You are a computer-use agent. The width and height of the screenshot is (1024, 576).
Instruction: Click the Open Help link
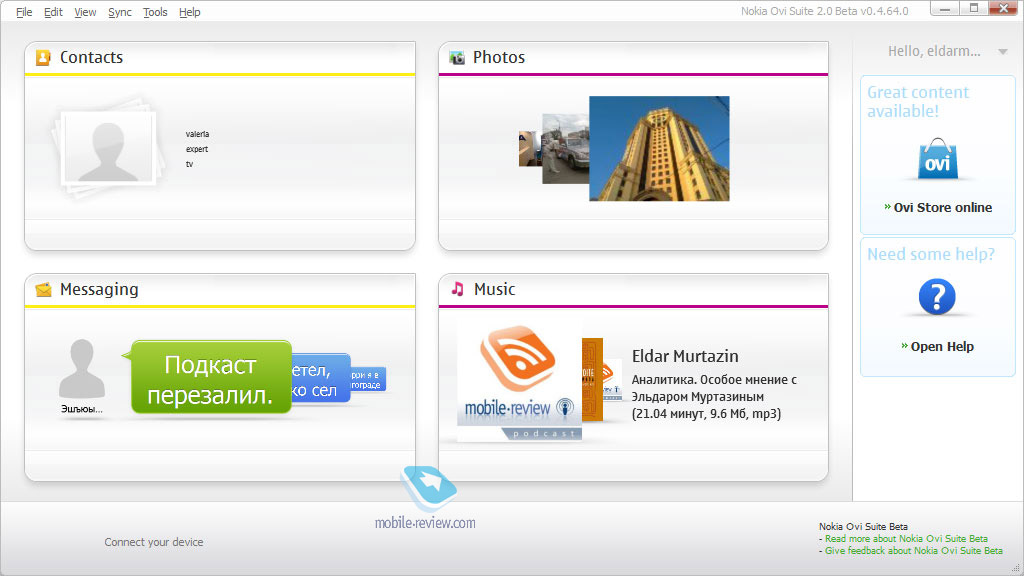pos(942,347)
